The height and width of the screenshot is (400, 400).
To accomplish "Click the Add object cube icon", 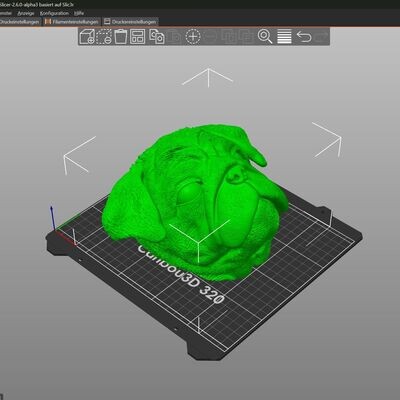I will (x=87, y=36).
